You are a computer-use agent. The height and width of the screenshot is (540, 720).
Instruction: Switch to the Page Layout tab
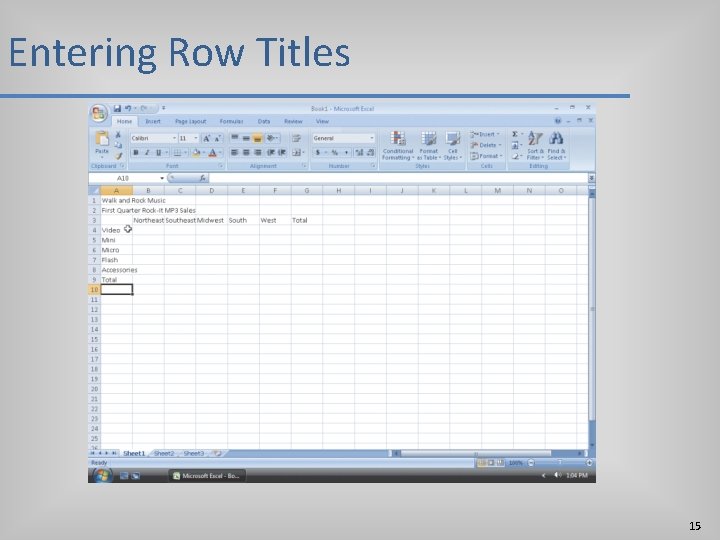(x=191, y=121)
